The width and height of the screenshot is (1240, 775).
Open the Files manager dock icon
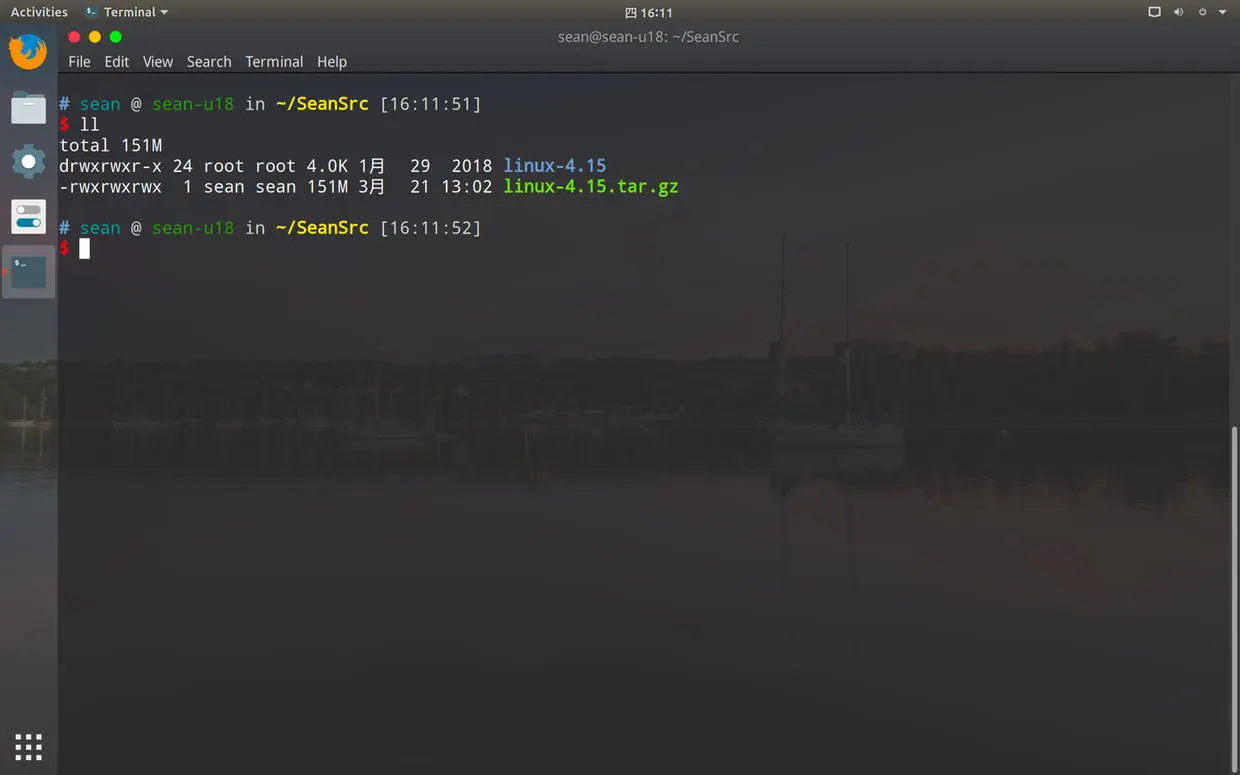click(28, 107)
